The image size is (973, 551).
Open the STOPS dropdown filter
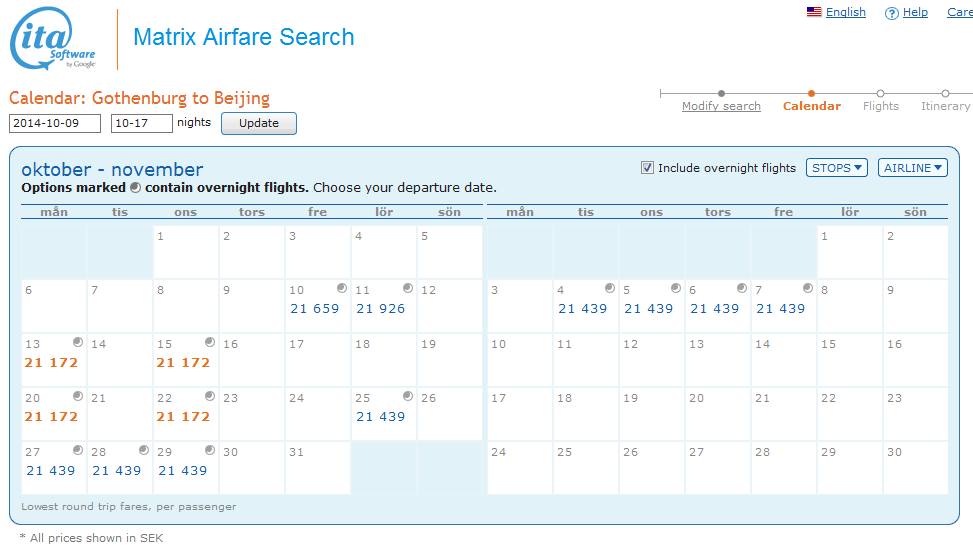pyautogui.click(x=837, y=168)
